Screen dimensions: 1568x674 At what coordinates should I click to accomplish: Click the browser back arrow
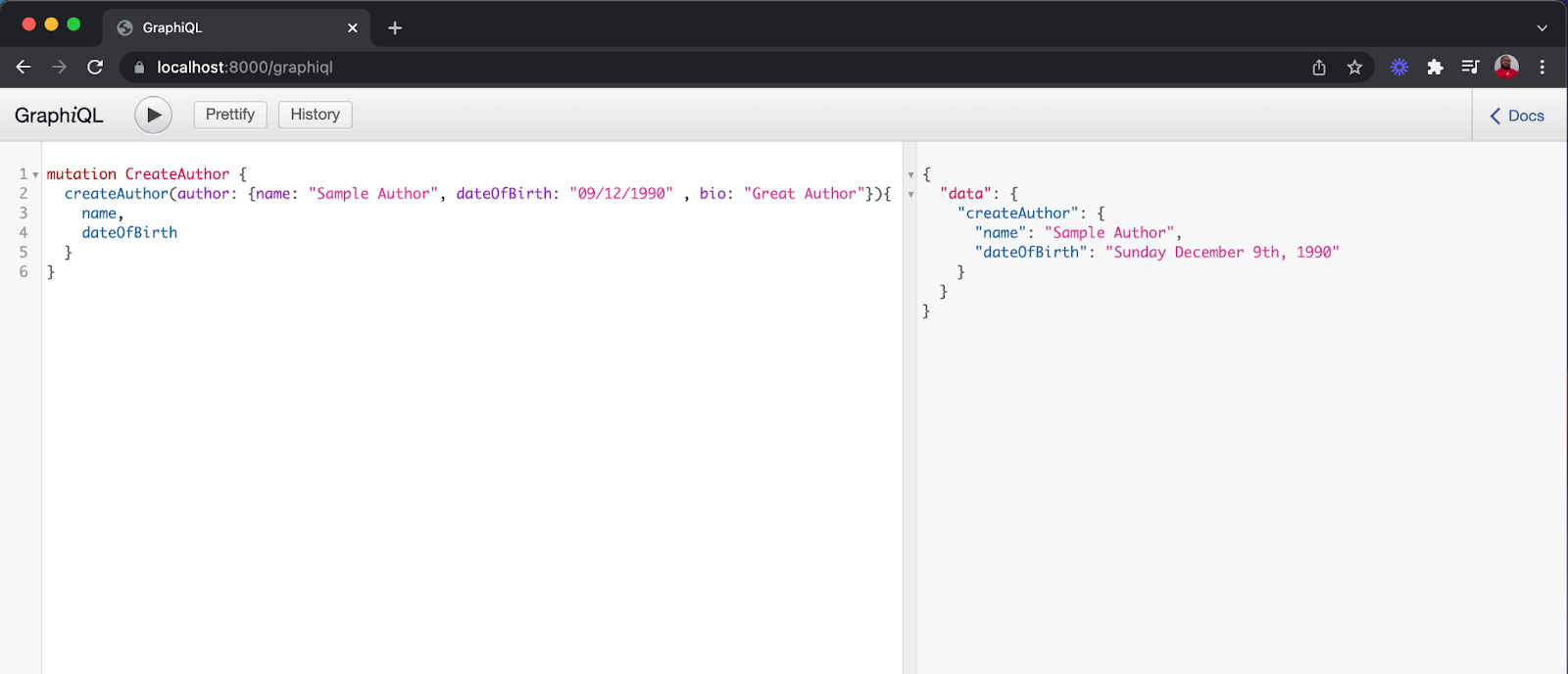click(24, 67)
